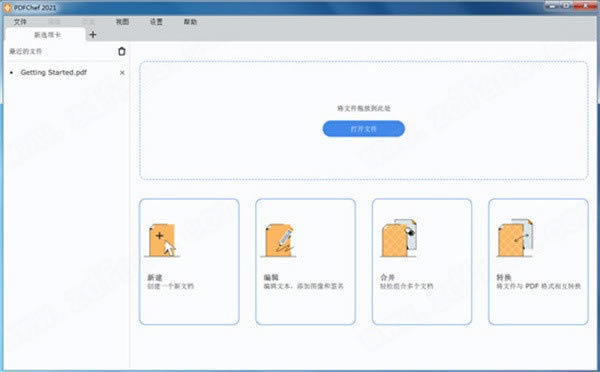Open the 帮助 menu
600x372 pixels.
point(190,22)
